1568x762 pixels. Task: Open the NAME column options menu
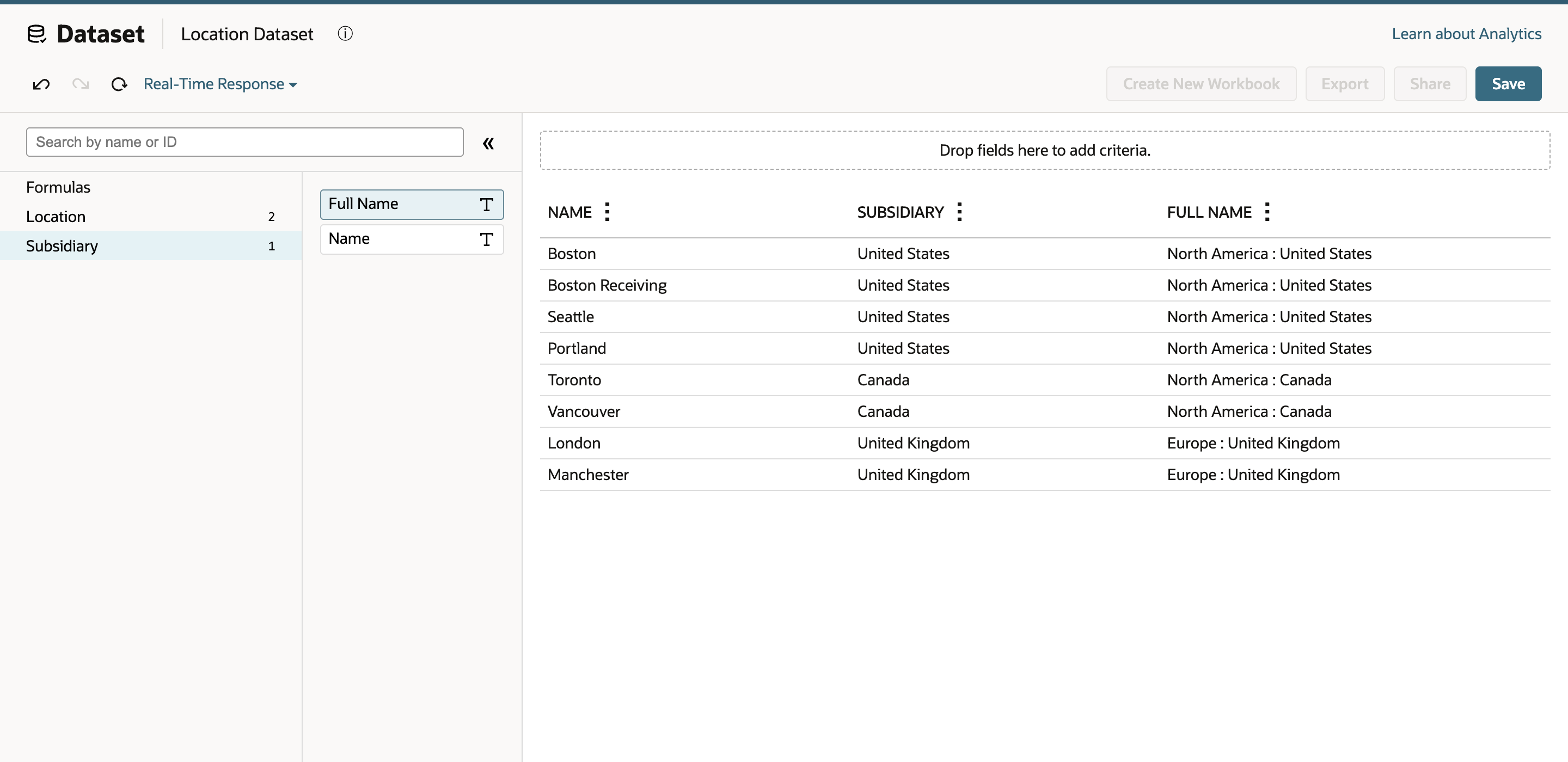point(607,212)
